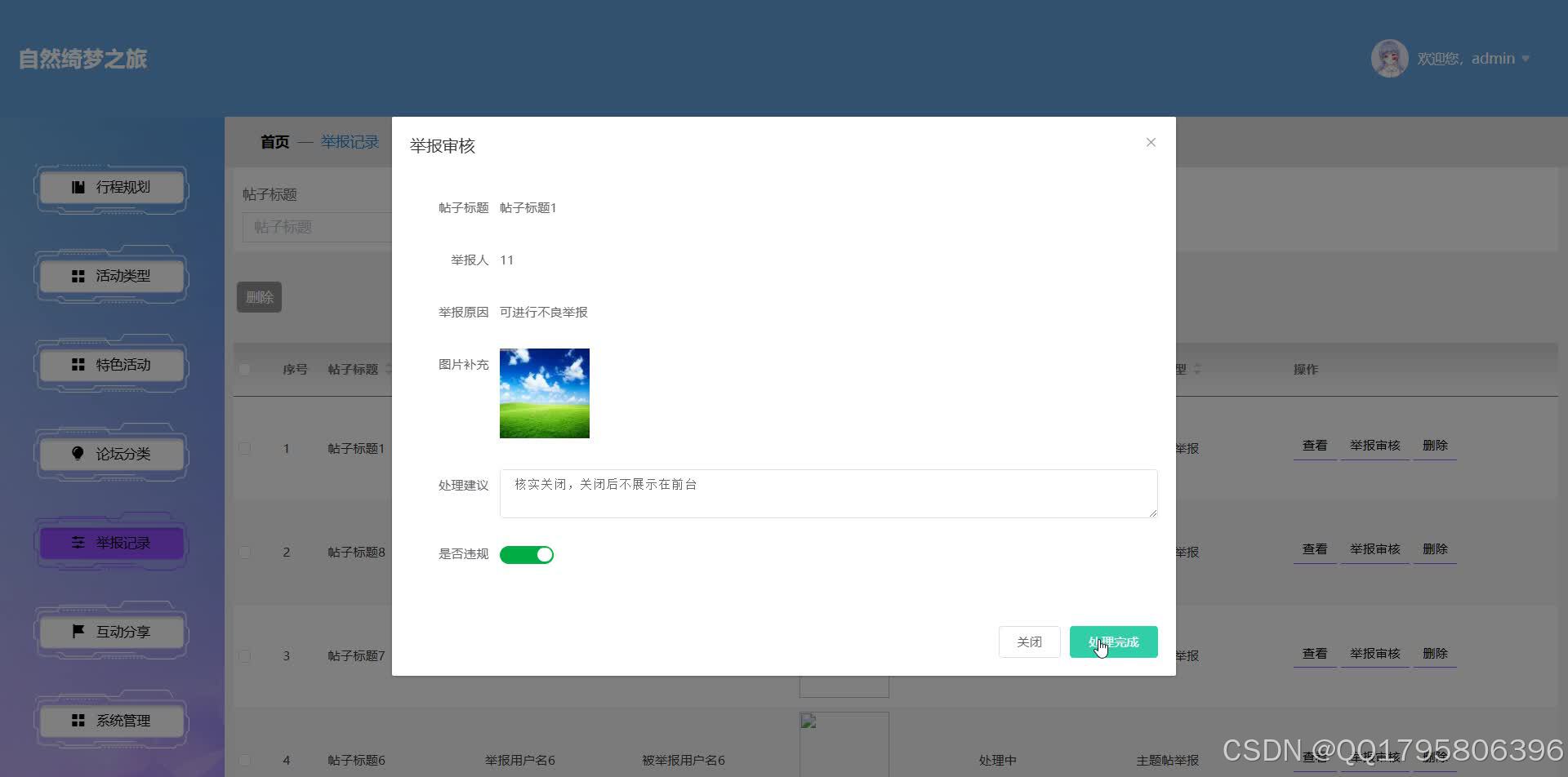
Task: Tick the checkbox for row 帖子标题8
Action: pyautogui.click(x=244, y=552)
